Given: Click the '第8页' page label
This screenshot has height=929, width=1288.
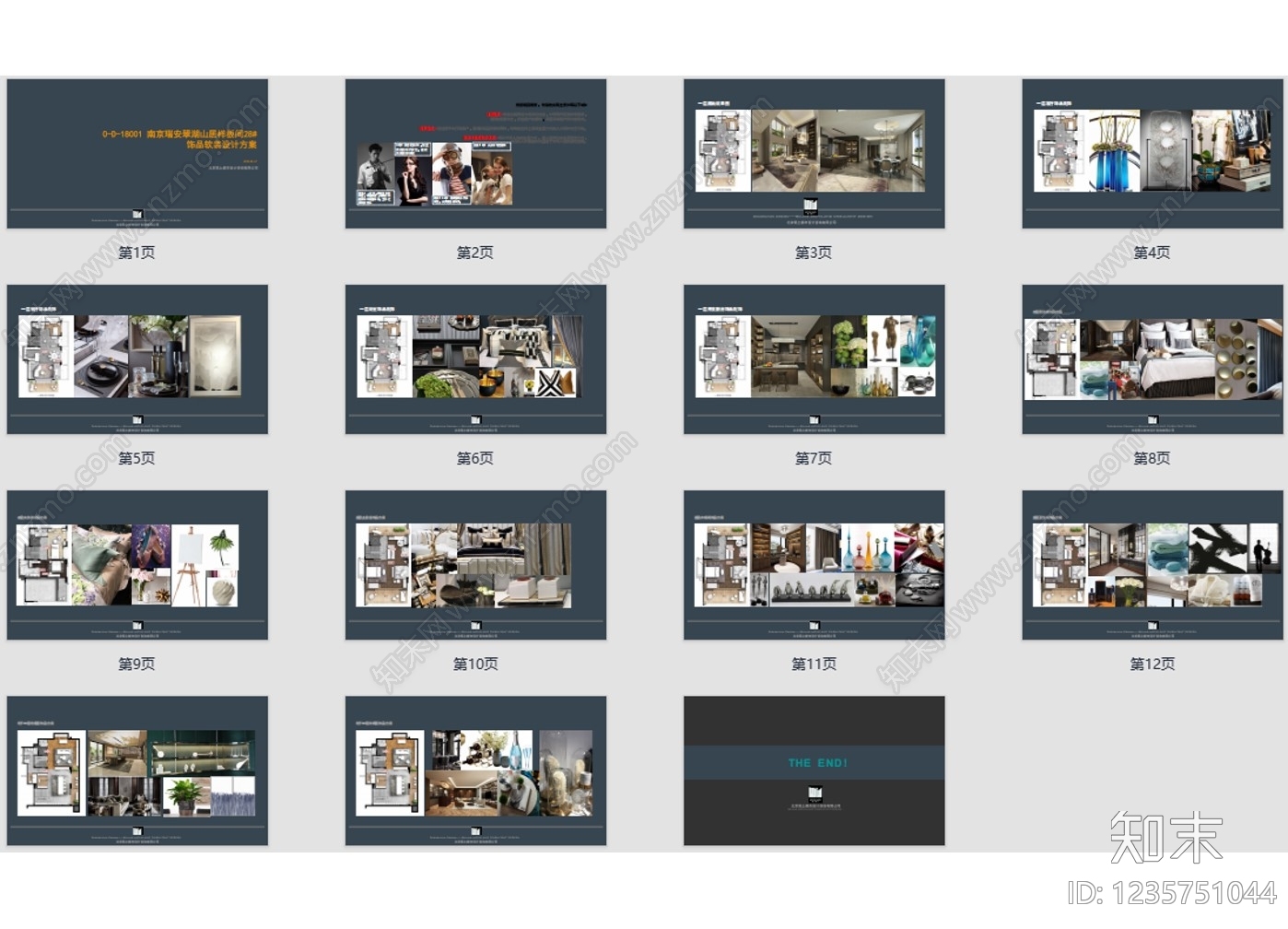Looking at the screenshot, I should coord(1152,458).
